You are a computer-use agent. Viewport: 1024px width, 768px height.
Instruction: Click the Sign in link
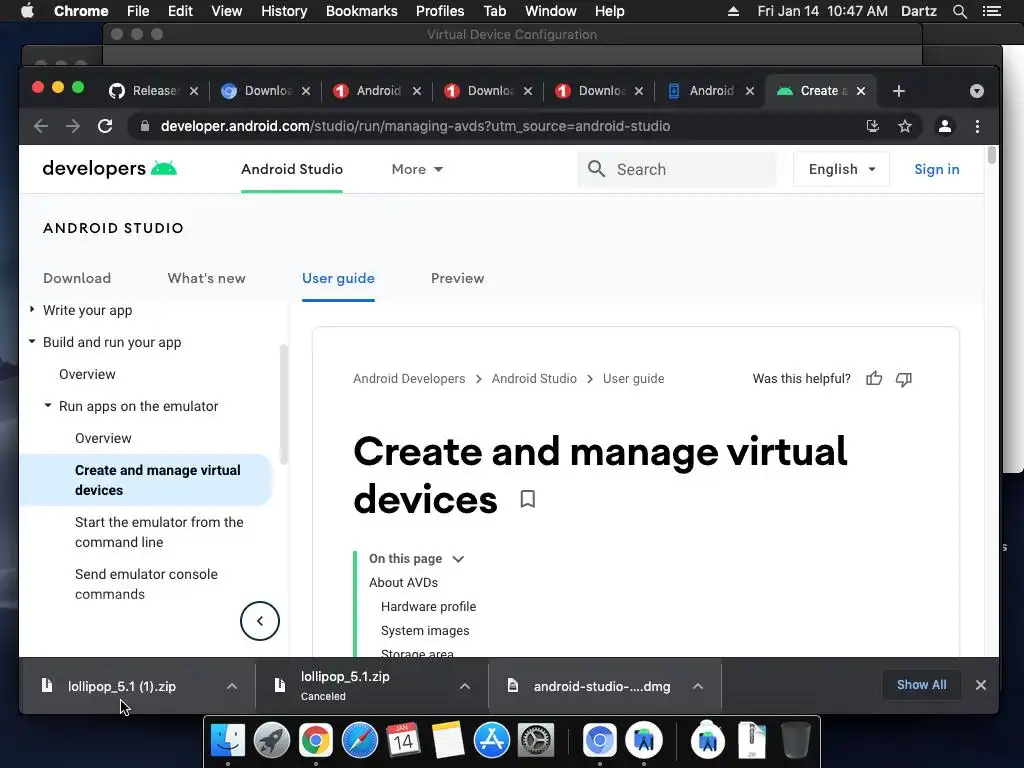pos(936,169)
